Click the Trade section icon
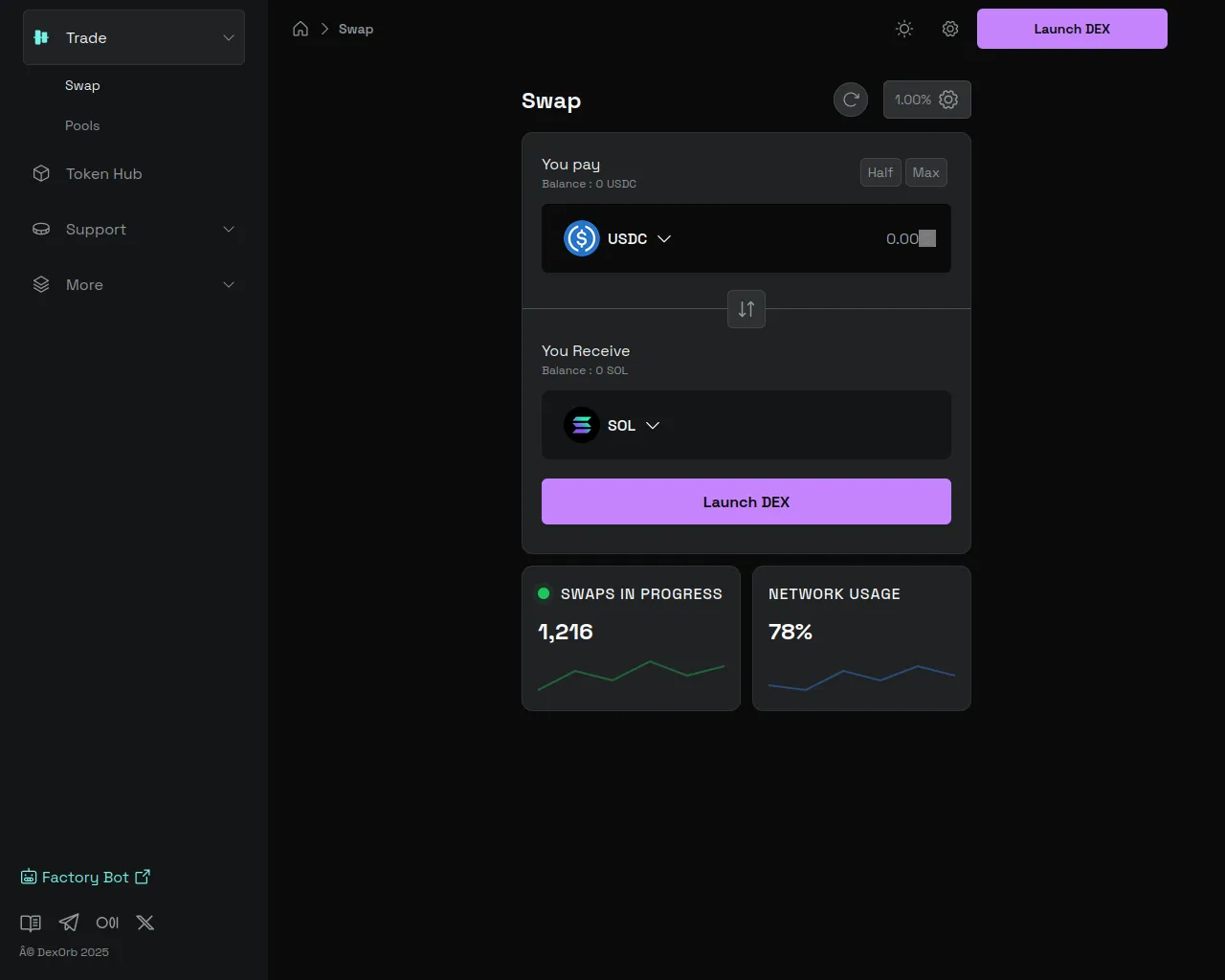The image size is (1225, 980). [x=41, y=37]
